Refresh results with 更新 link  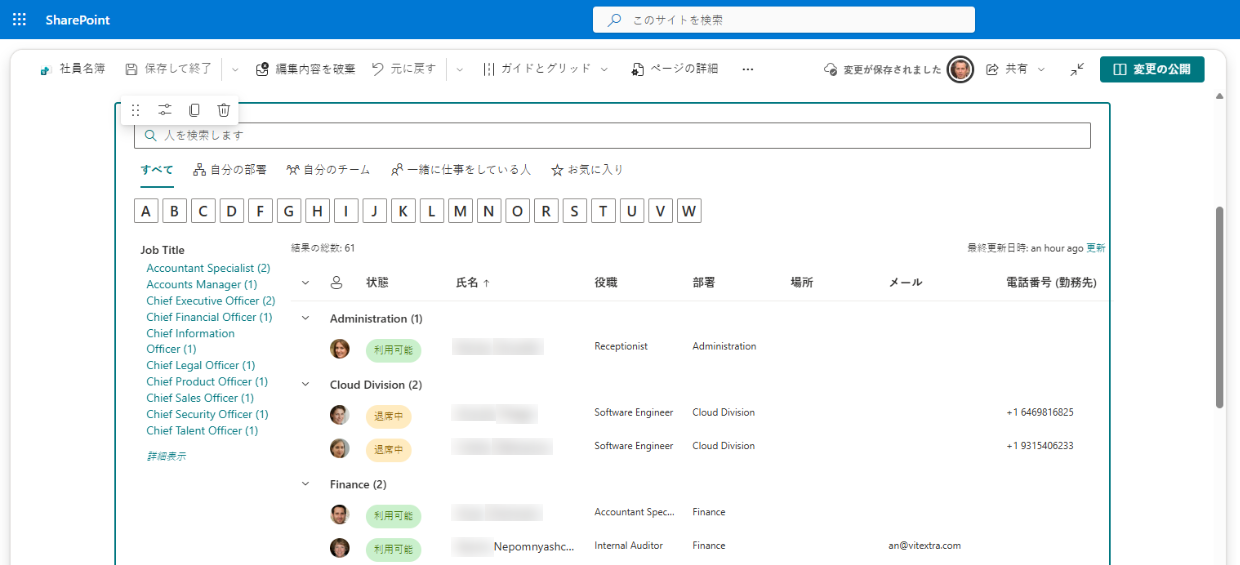(1096, 247)
